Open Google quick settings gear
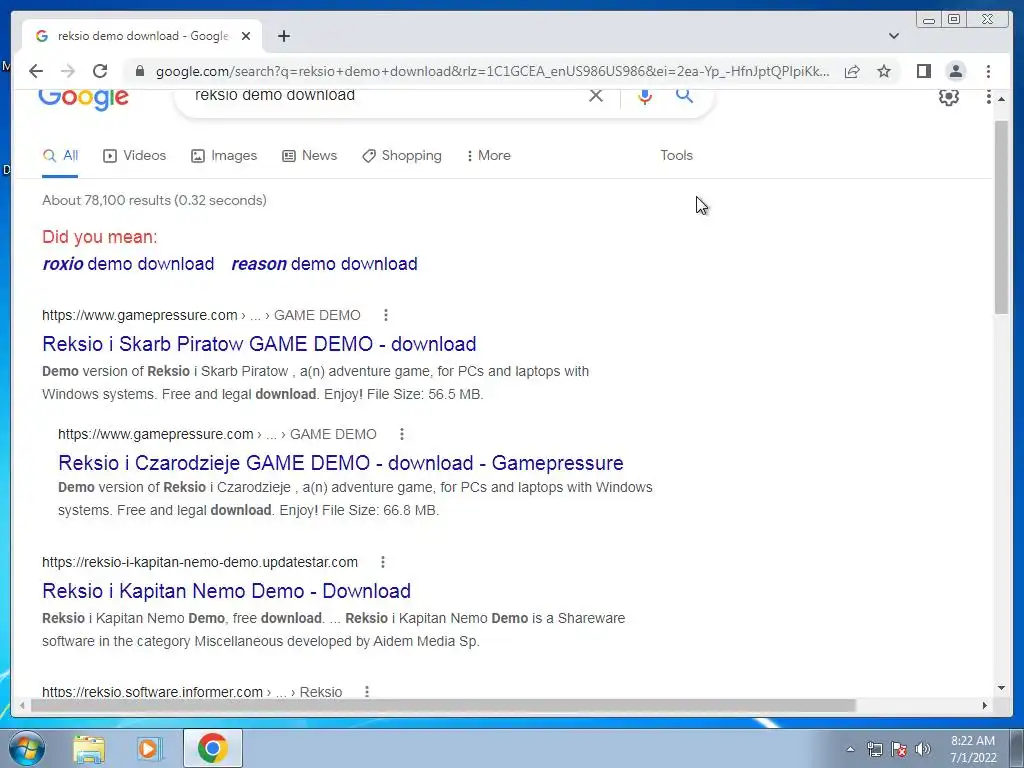This screenshot has height=768, width=1024. point(948,97)
